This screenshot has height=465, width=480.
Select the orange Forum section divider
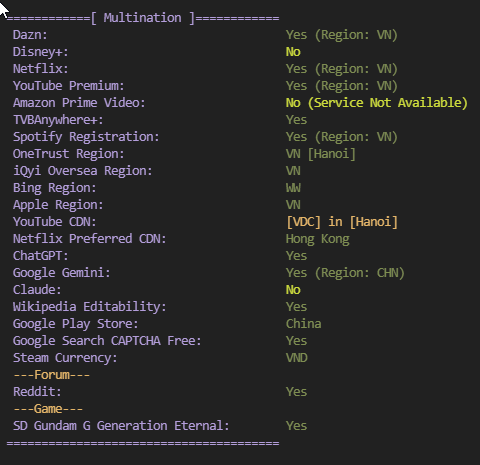(52, 375)
